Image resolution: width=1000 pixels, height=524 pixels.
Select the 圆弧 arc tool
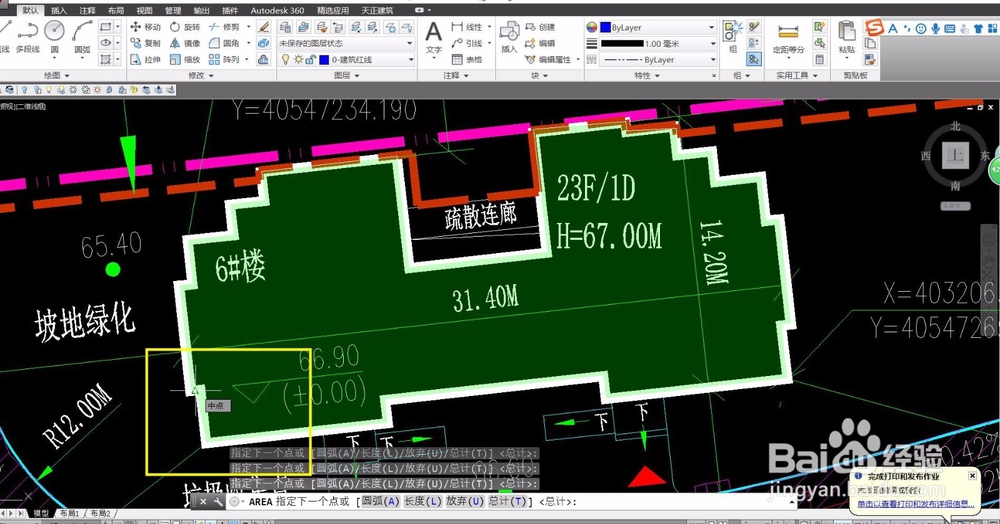(82, 37)
